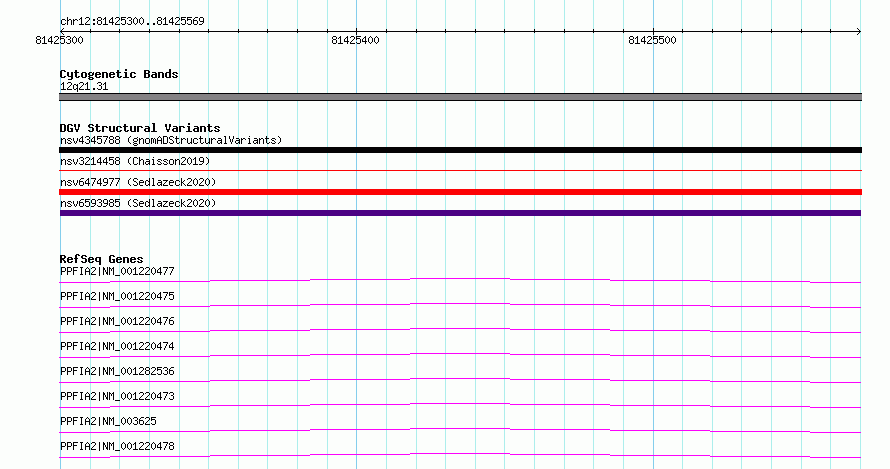The height and width of the screenshot is (469, 890).
Task: Click the magenta intron line of NM_001282536
Action: (460, 379)
